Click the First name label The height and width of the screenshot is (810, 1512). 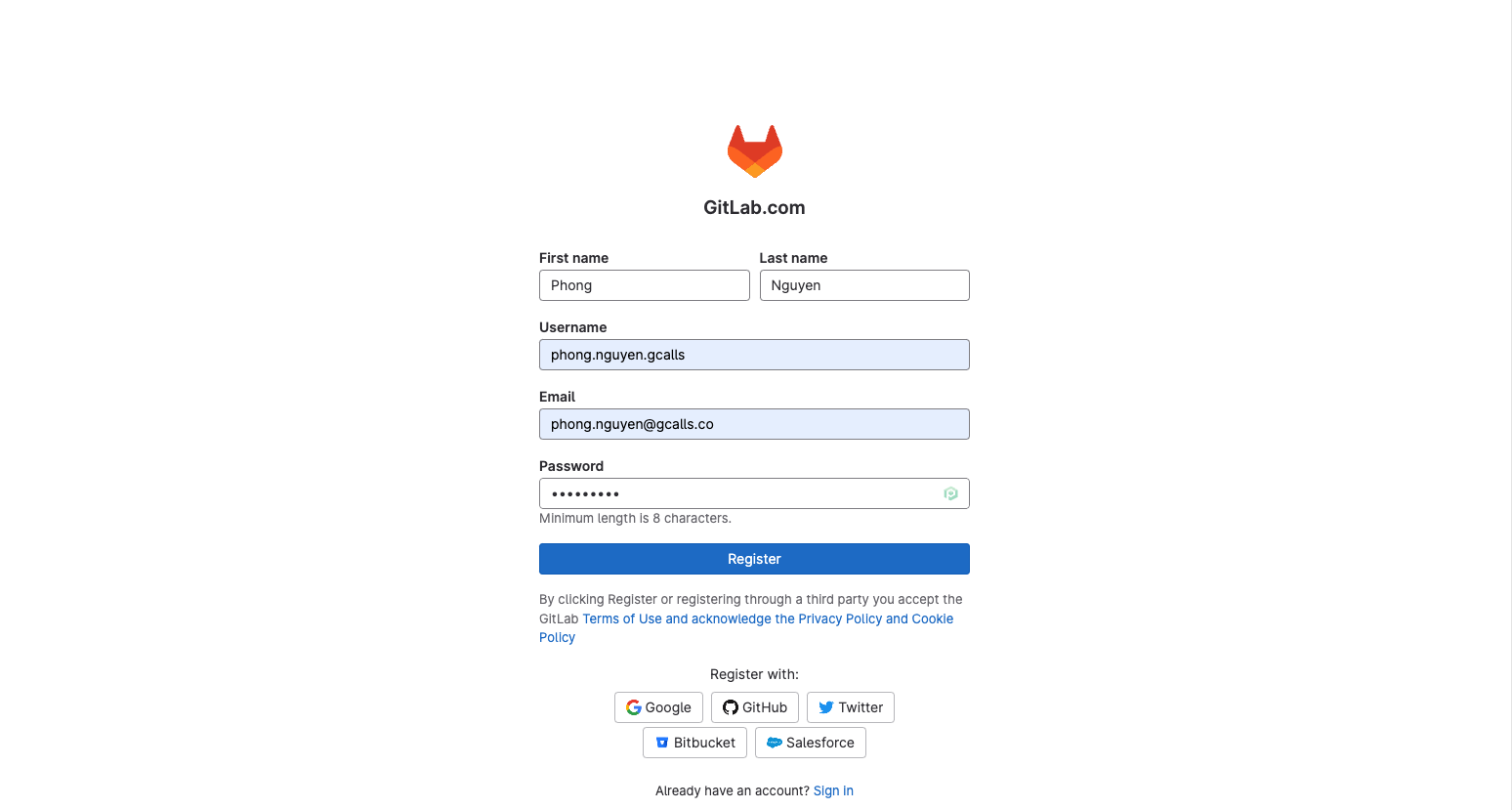pos(573,258)
